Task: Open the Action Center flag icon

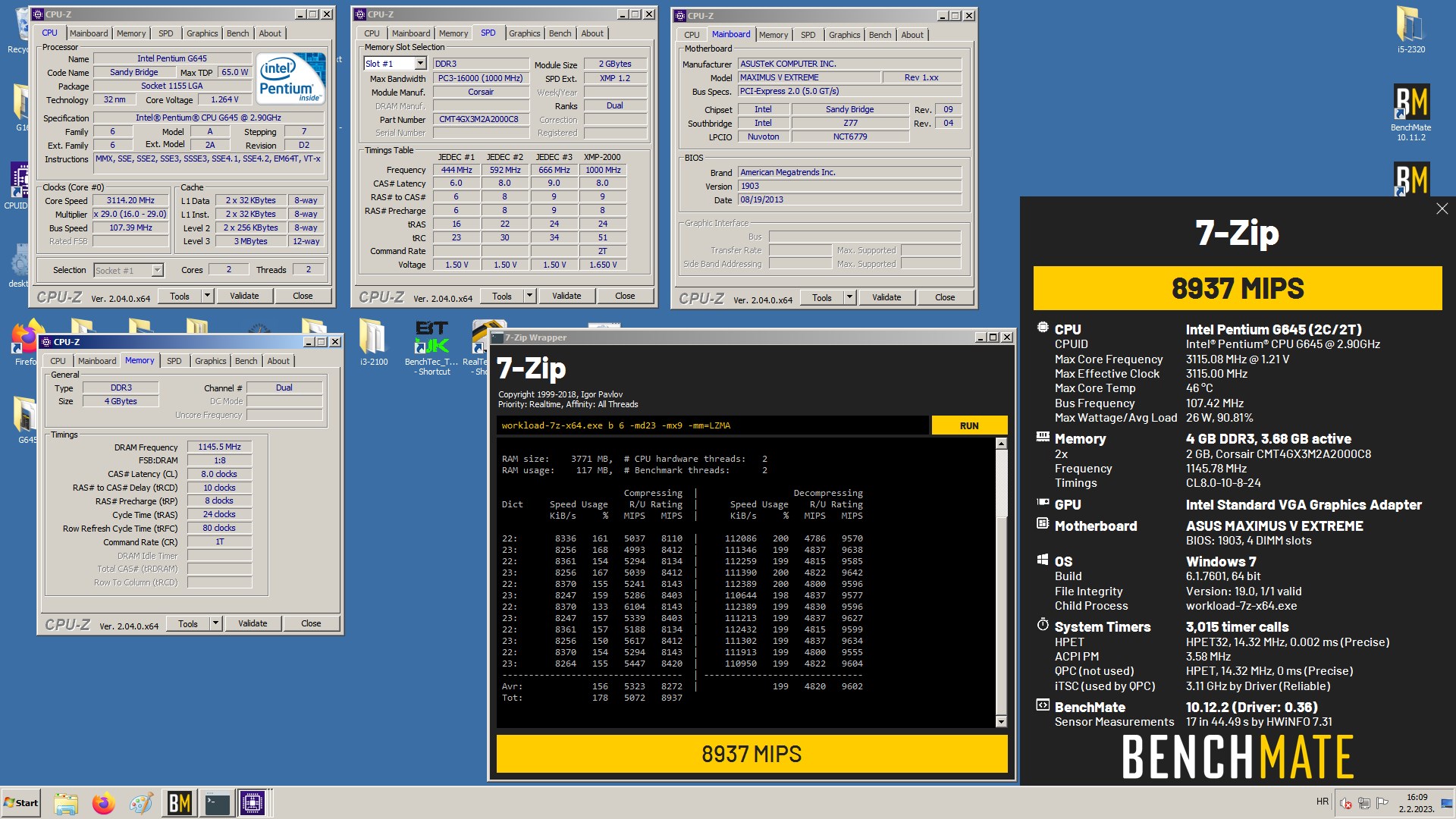Action: pyautogui.click(x=1382, y=803)
